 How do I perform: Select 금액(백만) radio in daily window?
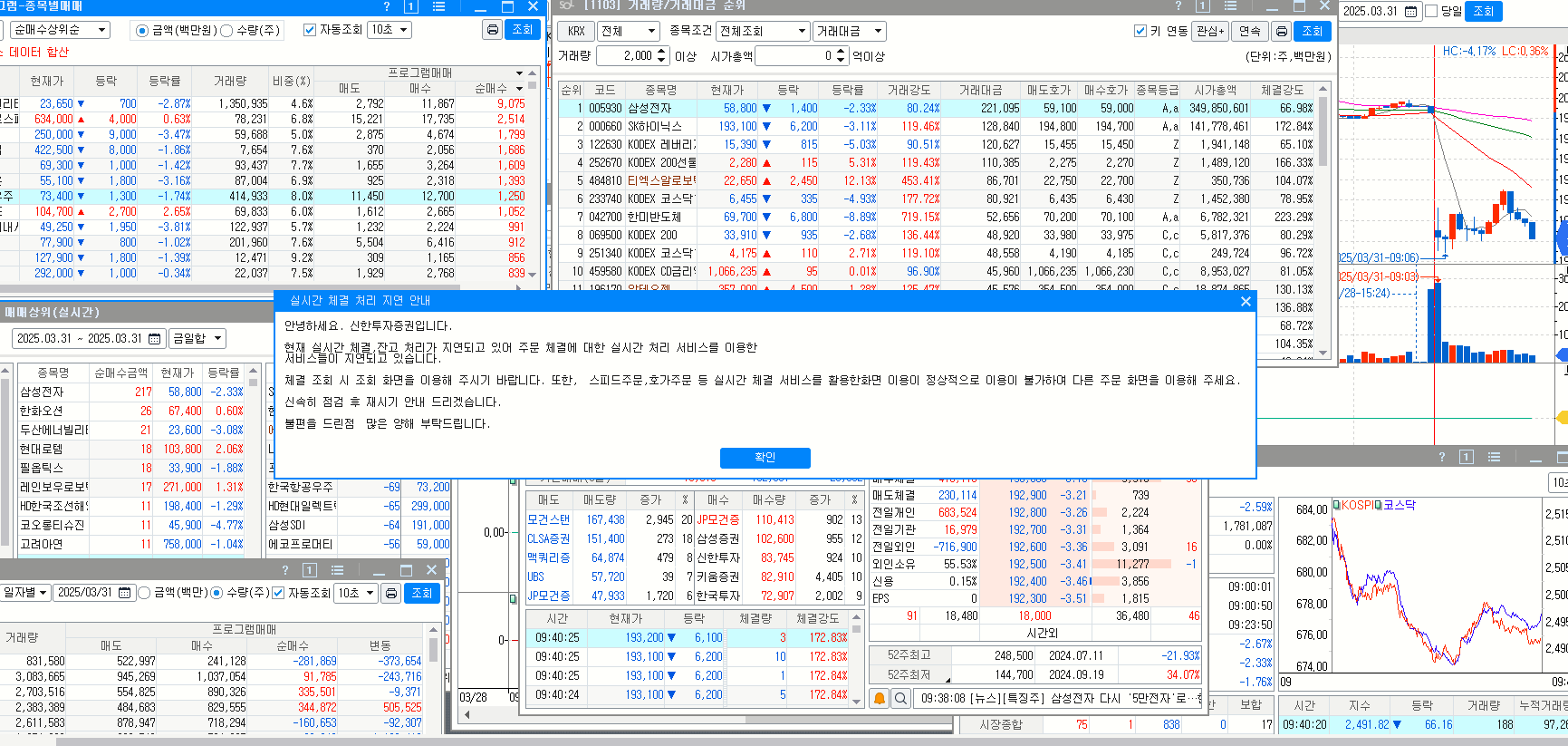144,593
